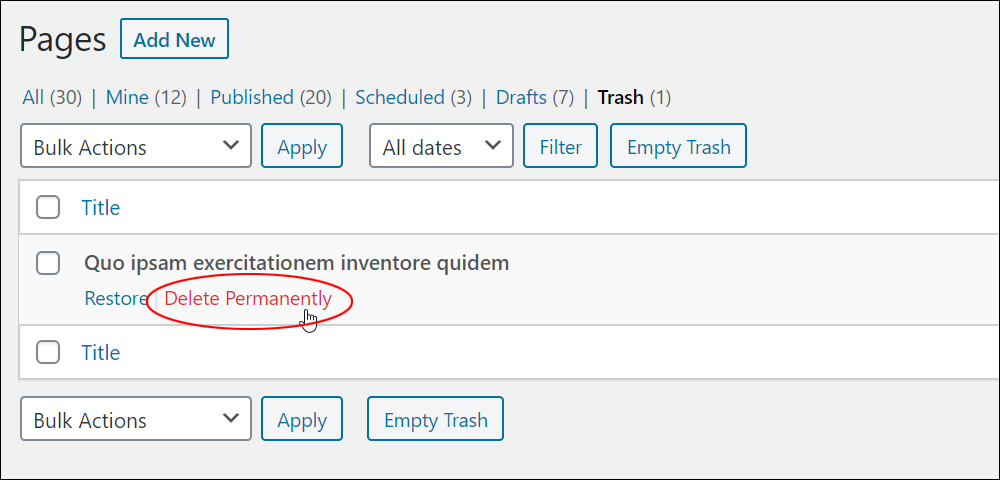Viewport: 1000px width, 480px height.
Task: Sort by the header Title column link
Action: (101, 208)
